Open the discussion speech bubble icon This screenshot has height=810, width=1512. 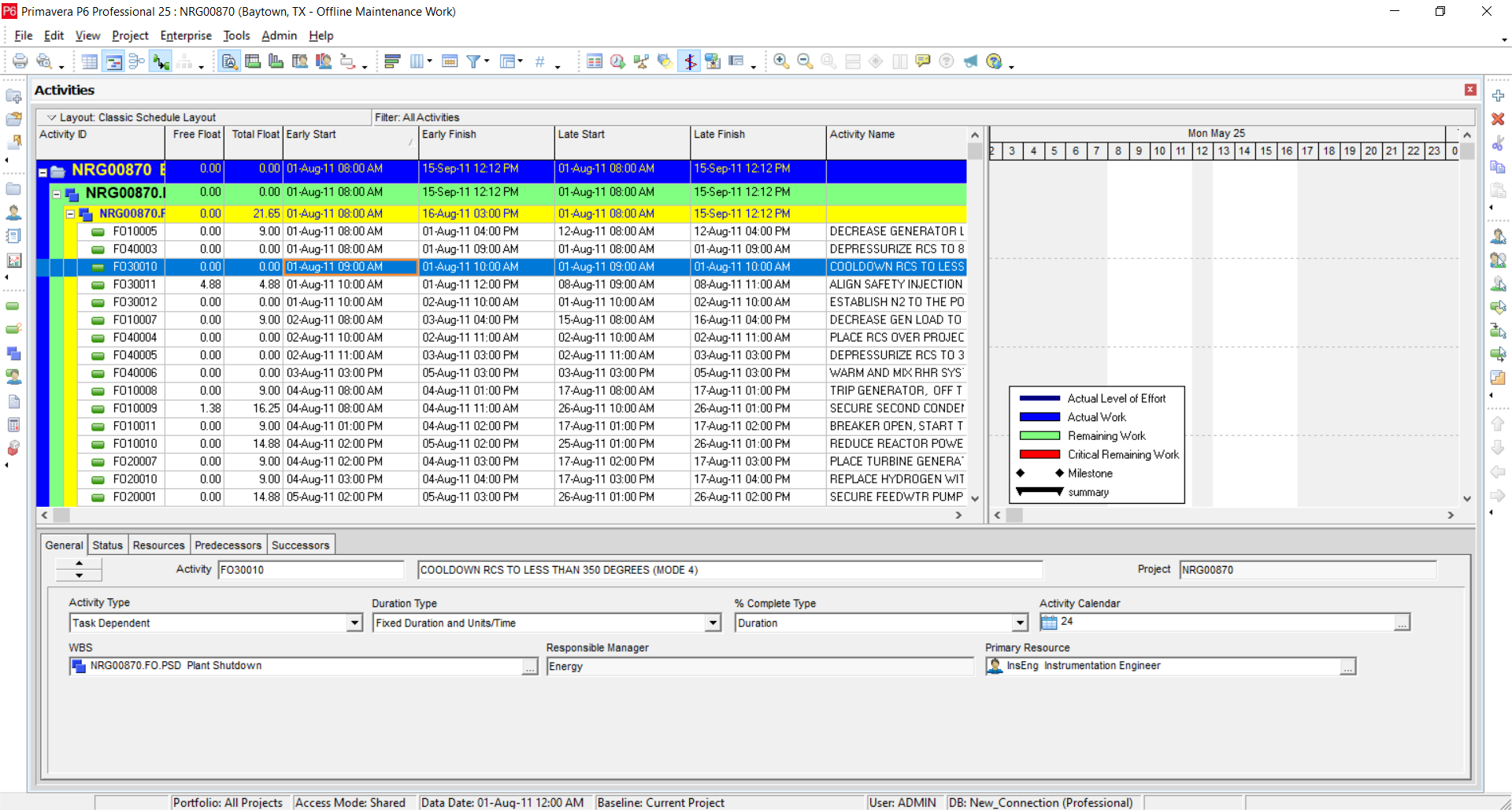923,61
